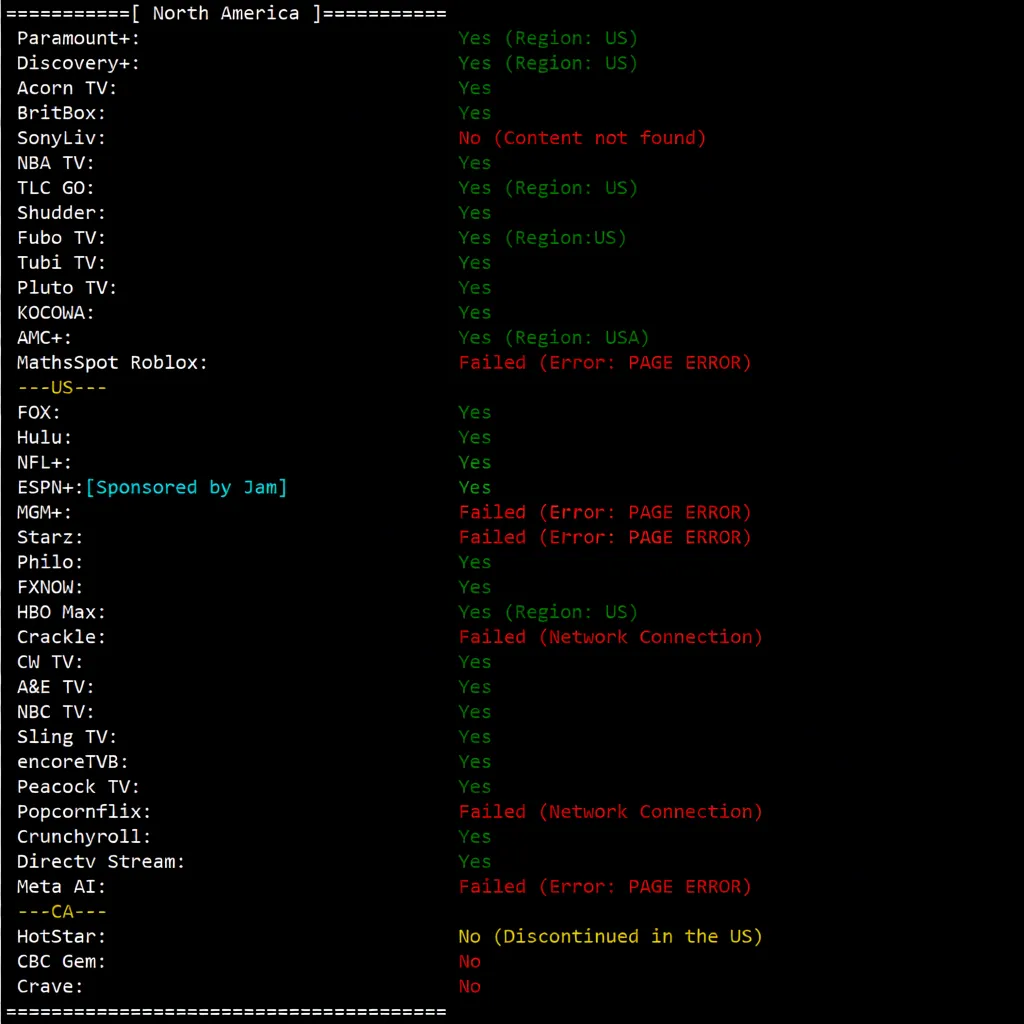This screenshot has width=1024, height=1024.
Task: Click the 'No' result for Crave
Action: (470, 986)
